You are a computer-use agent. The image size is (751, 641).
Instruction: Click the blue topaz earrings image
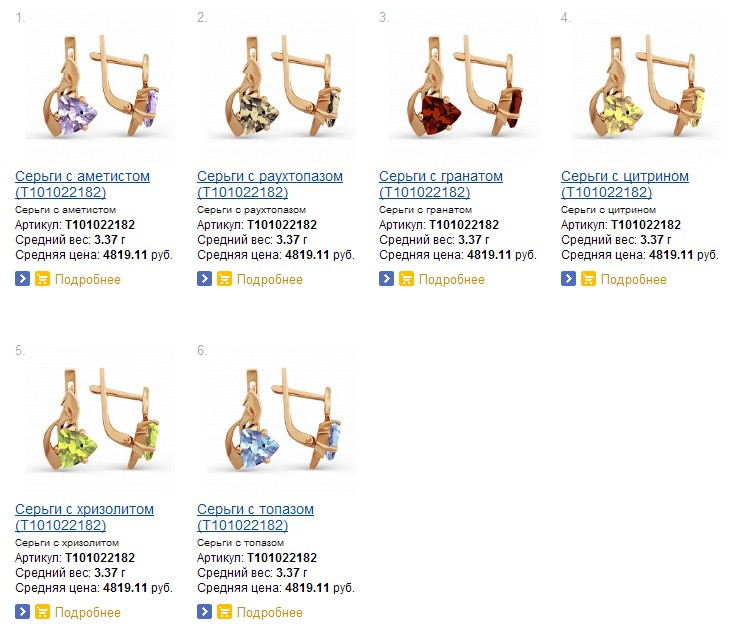[x=280, y=423]
